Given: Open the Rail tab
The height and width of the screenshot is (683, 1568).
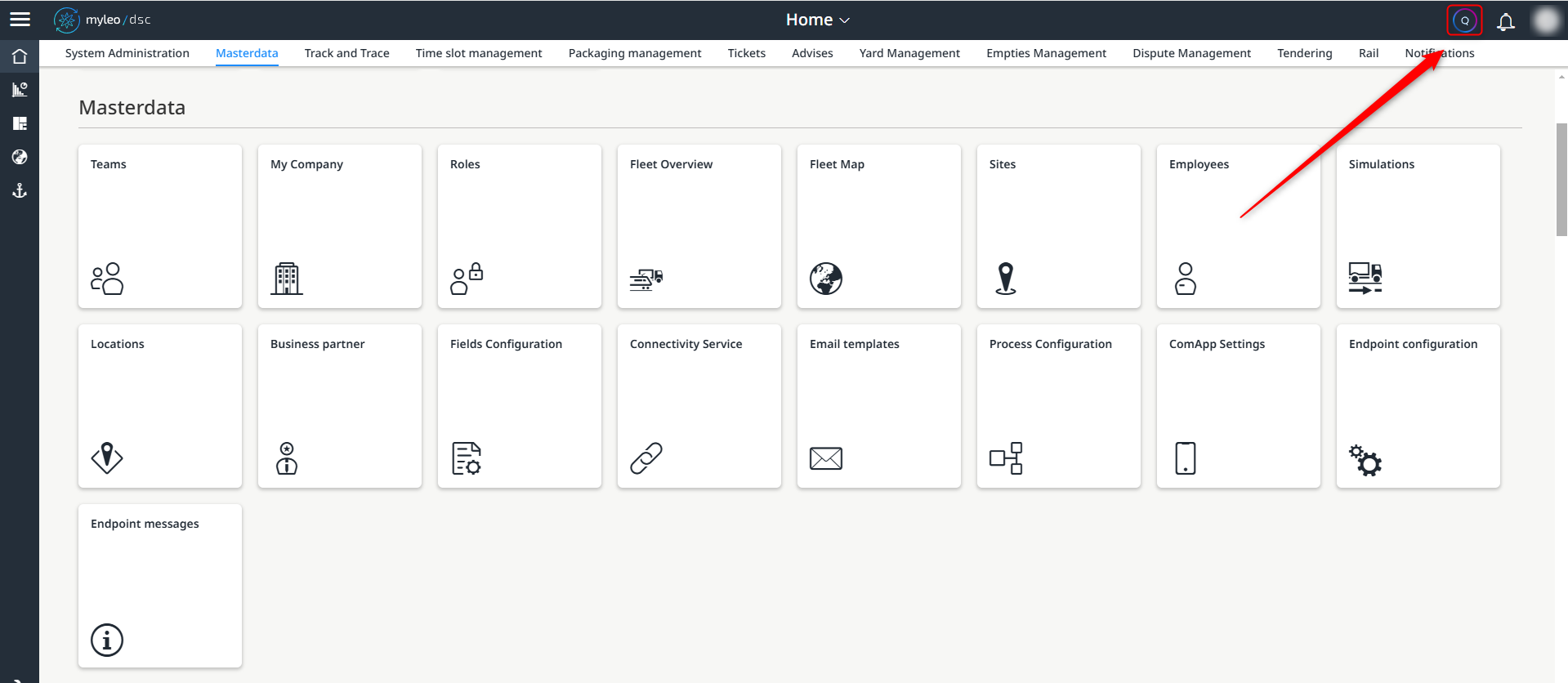Looking at the screenshot, I should pos(1369,53).
